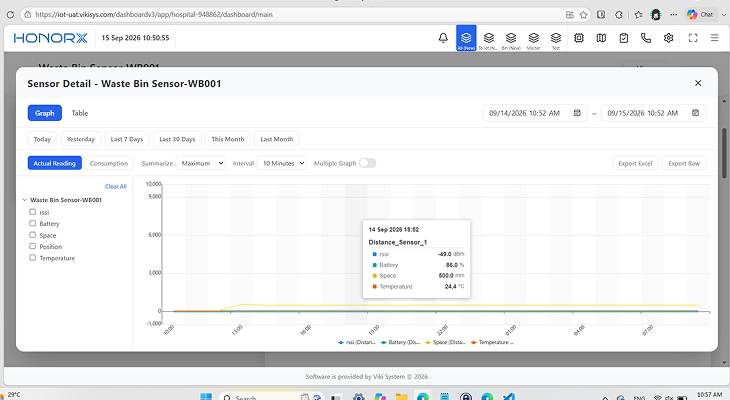Collapse the Waste Bin Sensor-WB001 tree node
This screenshot has height=400, width=730.
[x=25, y=200]
